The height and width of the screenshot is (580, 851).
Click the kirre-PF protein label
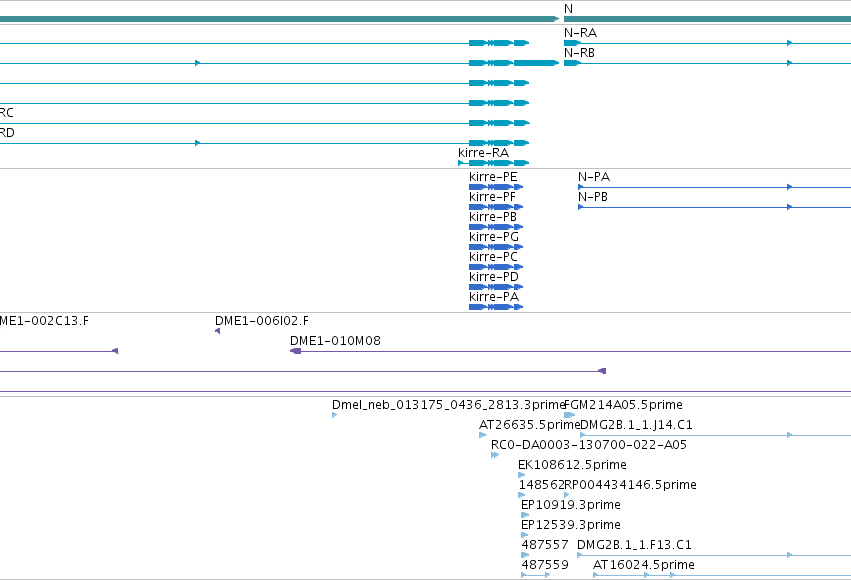click(492, 196)
